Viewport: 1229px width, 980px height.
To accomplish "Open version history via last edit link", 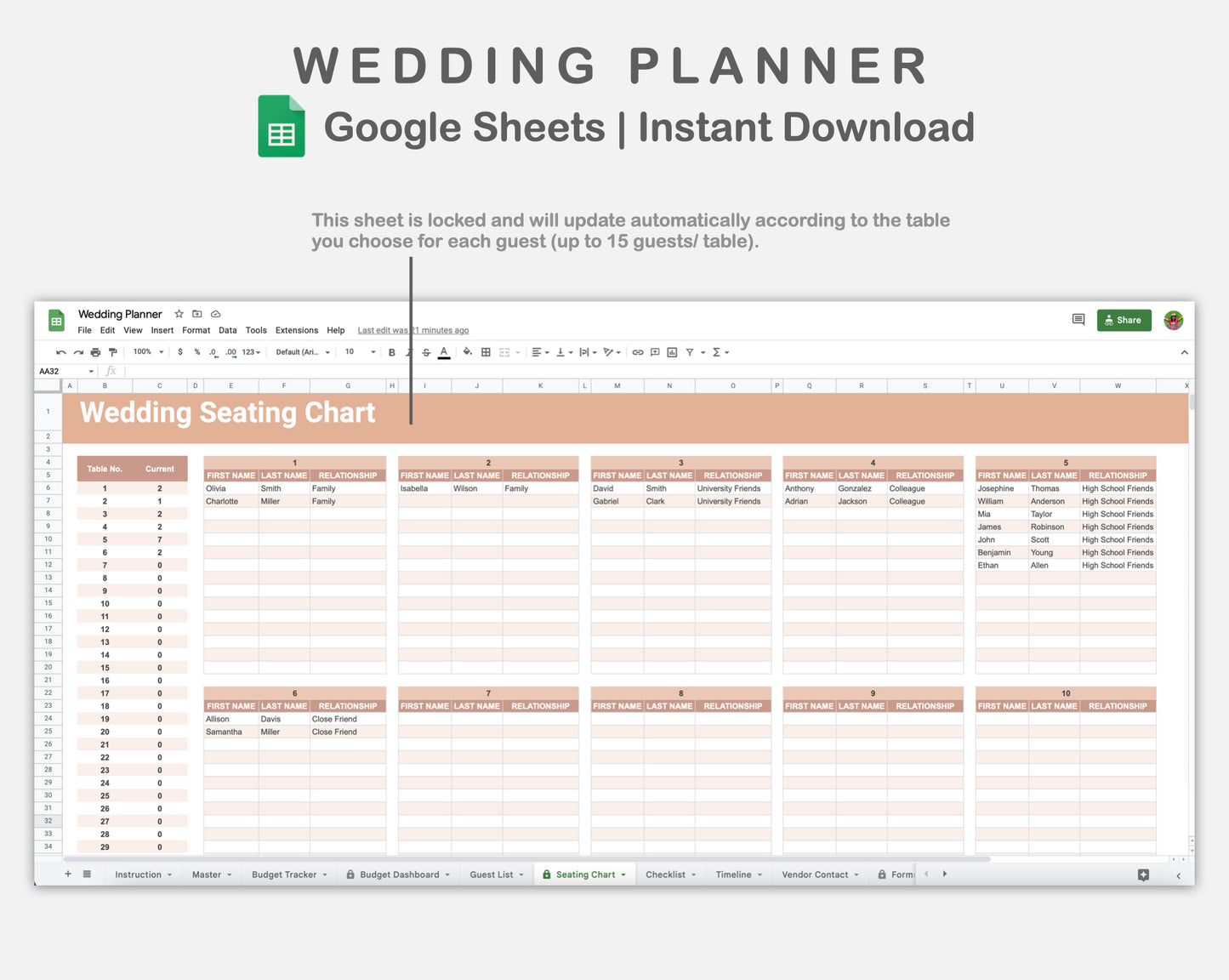I will pos(413,330).
